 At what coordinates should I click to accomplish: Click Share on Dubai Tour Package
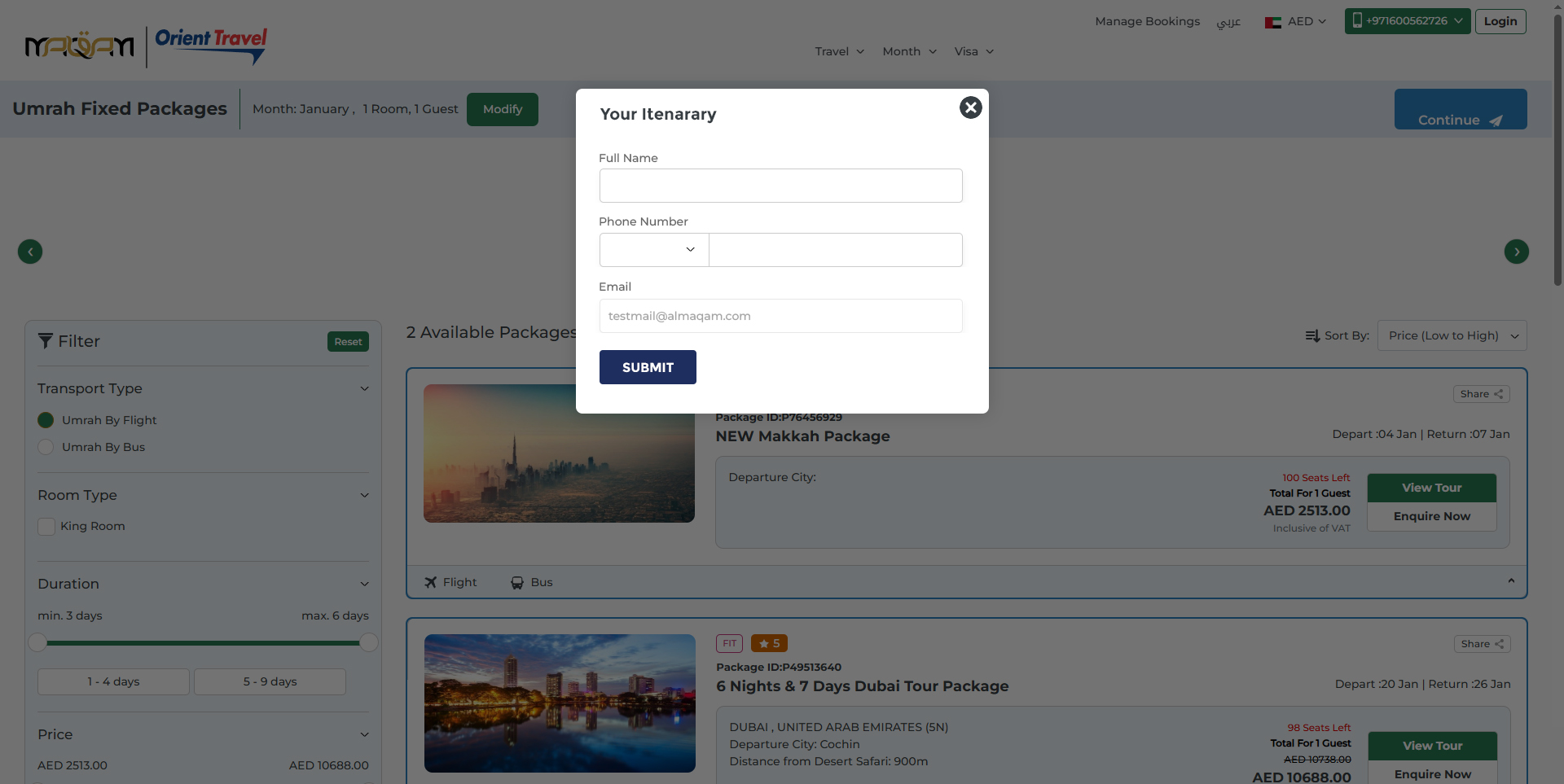click(x=1482, y=644)
